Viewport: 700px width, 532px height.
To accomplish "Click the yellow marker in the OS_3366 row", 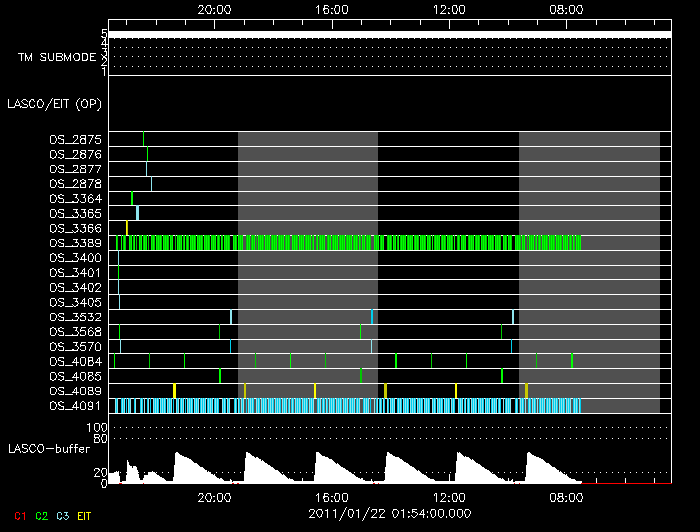I will (127, 228).
